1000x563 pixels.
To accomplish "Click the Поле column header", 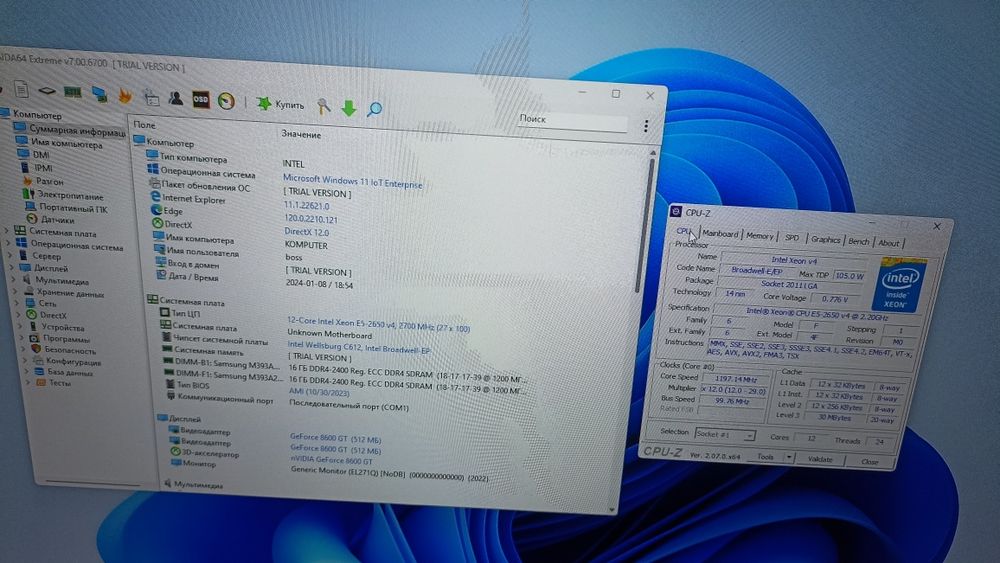I will pos(144,125).
